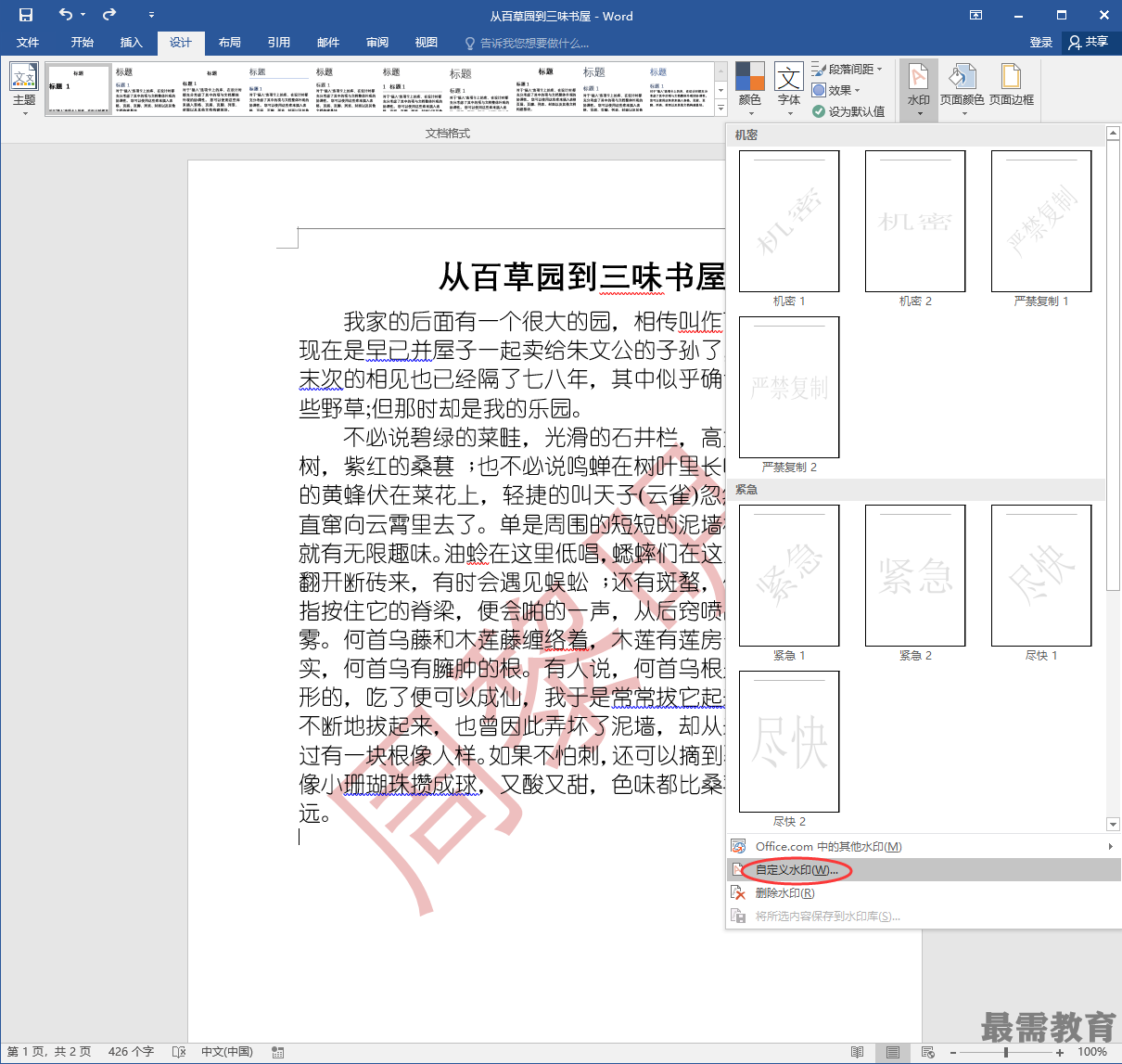Open the Colors (颜色) palette

pos(749,89)
